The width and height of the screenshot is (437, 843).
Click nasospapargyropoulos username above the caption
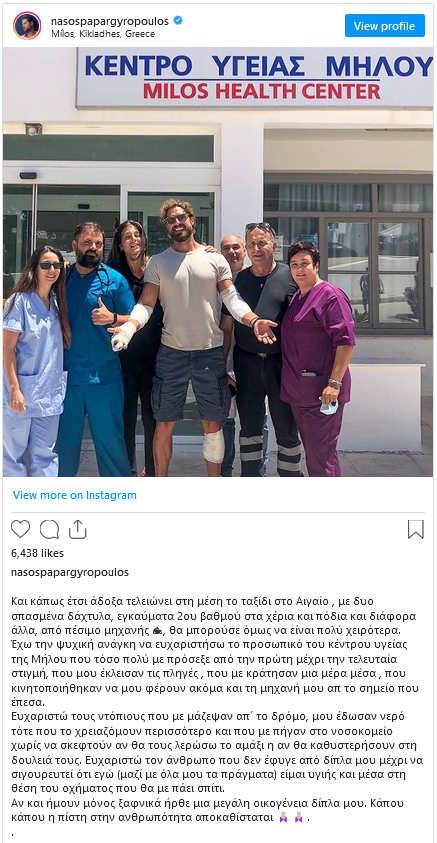click(70, 573)
